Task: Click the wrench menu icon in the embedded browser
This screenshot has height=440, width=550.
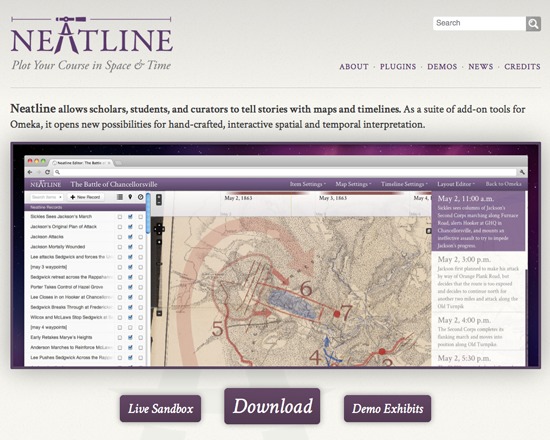Action: coord(522,172)
